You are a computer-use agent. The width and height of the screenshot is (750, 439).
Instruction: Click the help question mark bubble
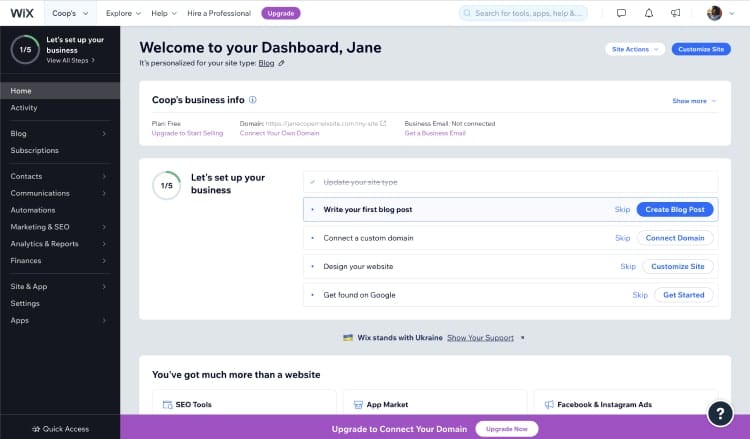pyautogui.click(x=720, y=413)
